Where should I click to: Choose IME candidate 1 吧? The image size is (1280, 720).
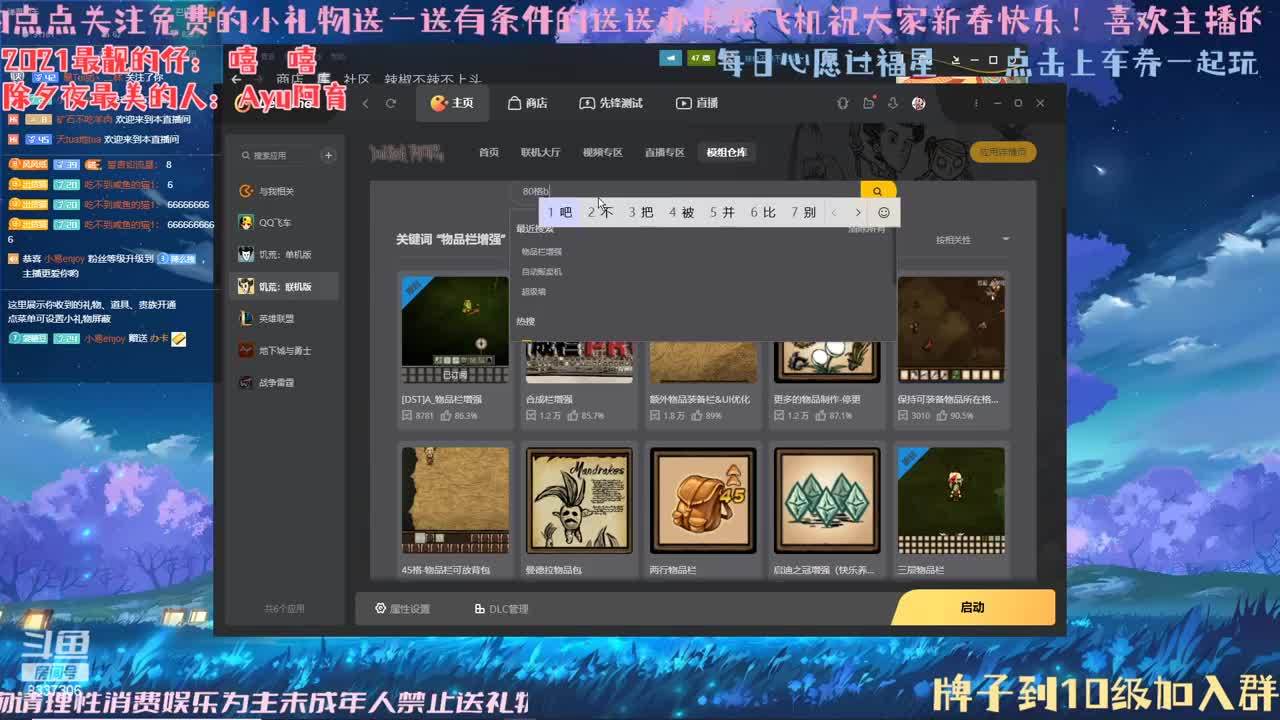click(560, 212)
